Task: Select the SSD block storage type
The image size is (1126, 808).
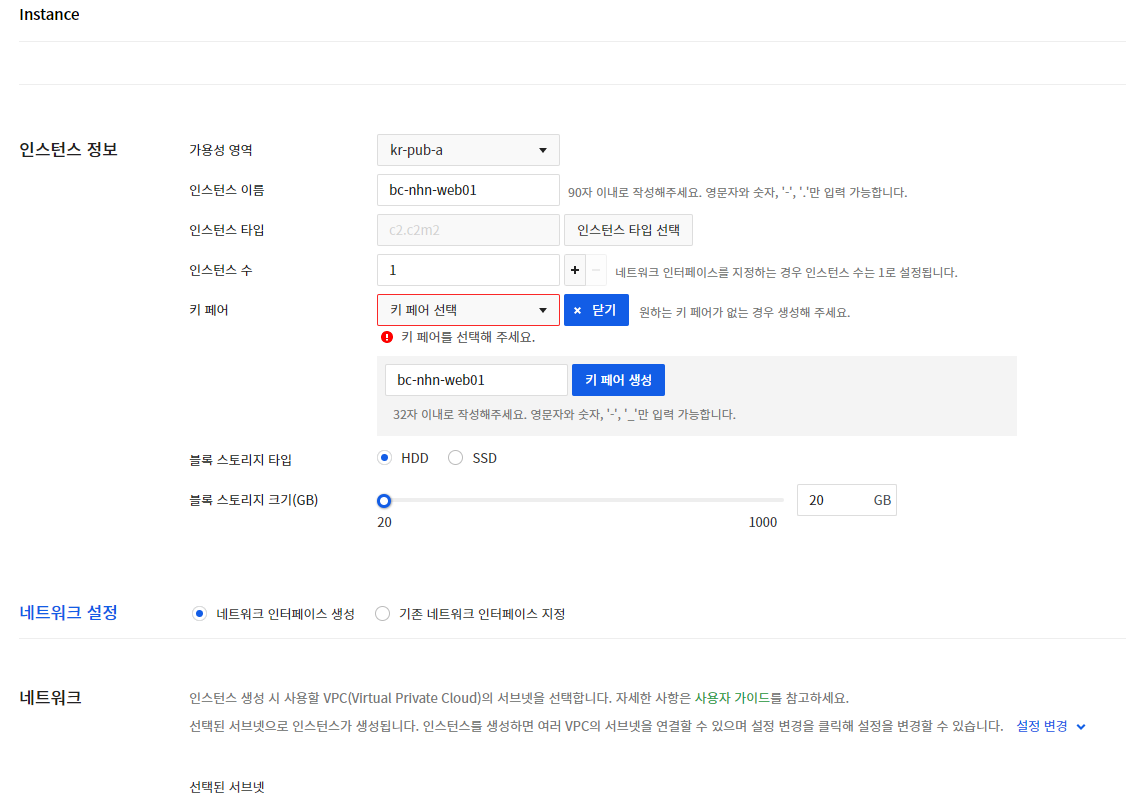Action: (x=456, y=457)
